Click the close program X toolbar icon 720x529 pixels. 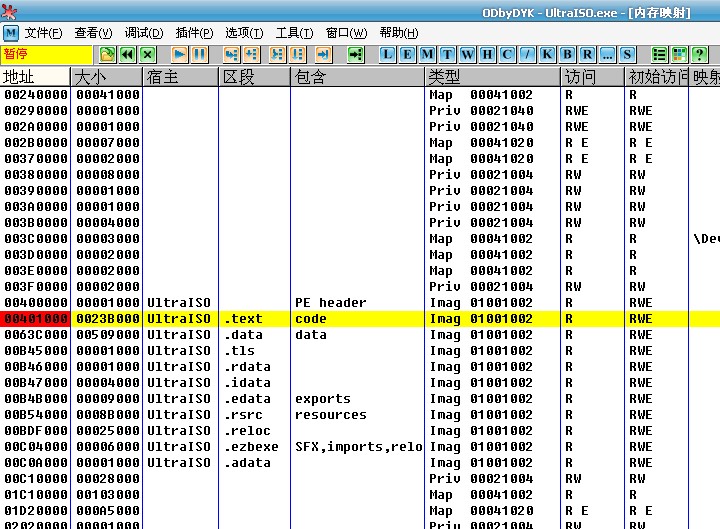click(x=147, y=55)
